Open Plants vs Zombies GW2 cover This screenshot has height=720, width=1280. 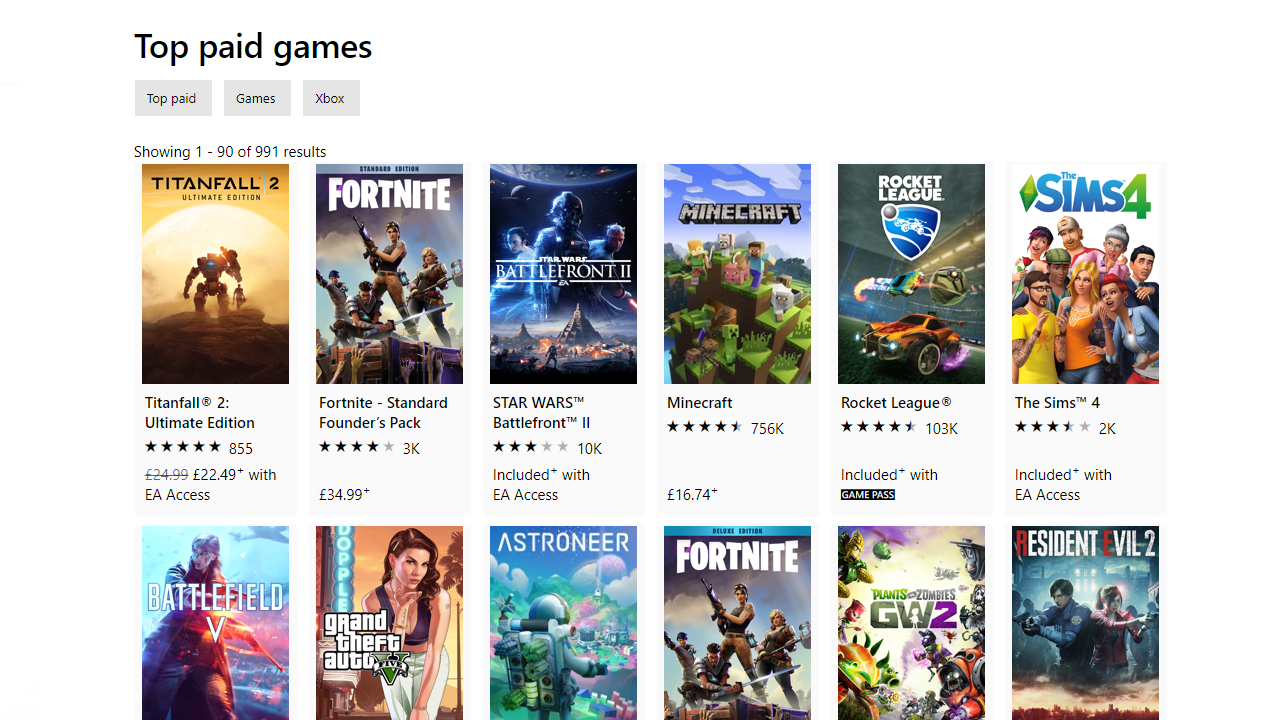point(911,622)
